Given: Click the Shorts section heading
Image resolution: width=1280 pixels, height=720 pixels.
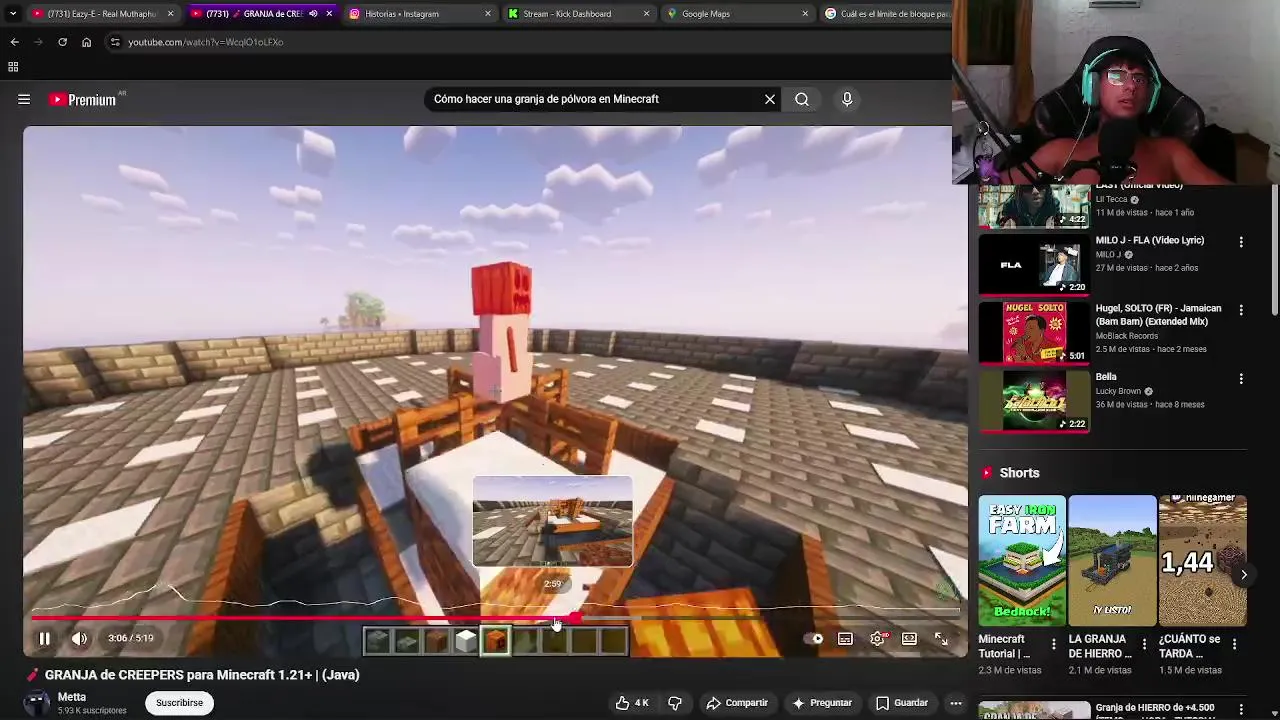Looking at the screenshot, I should (x=1019, y=473).
